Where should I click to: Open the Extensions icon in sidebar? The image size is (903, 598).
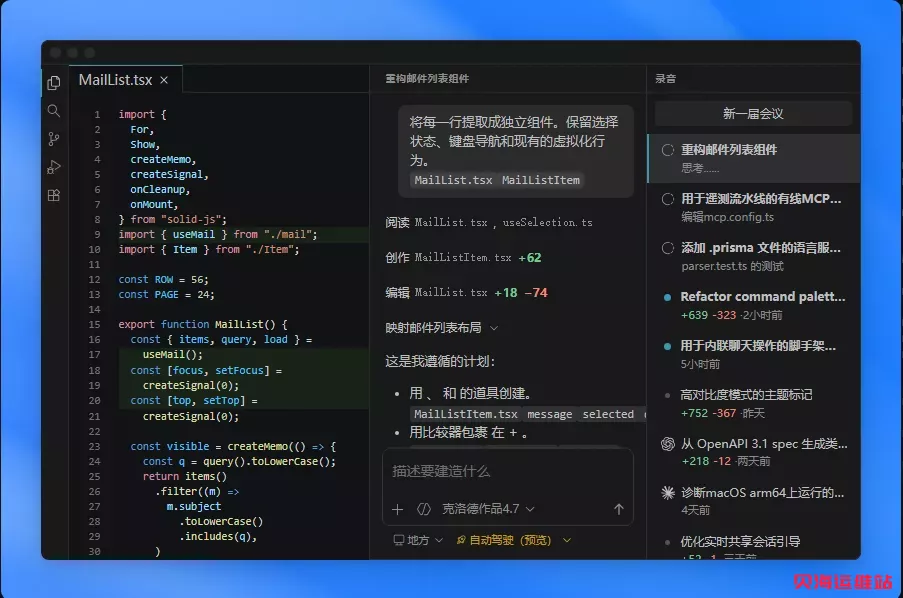pos(54,195)
